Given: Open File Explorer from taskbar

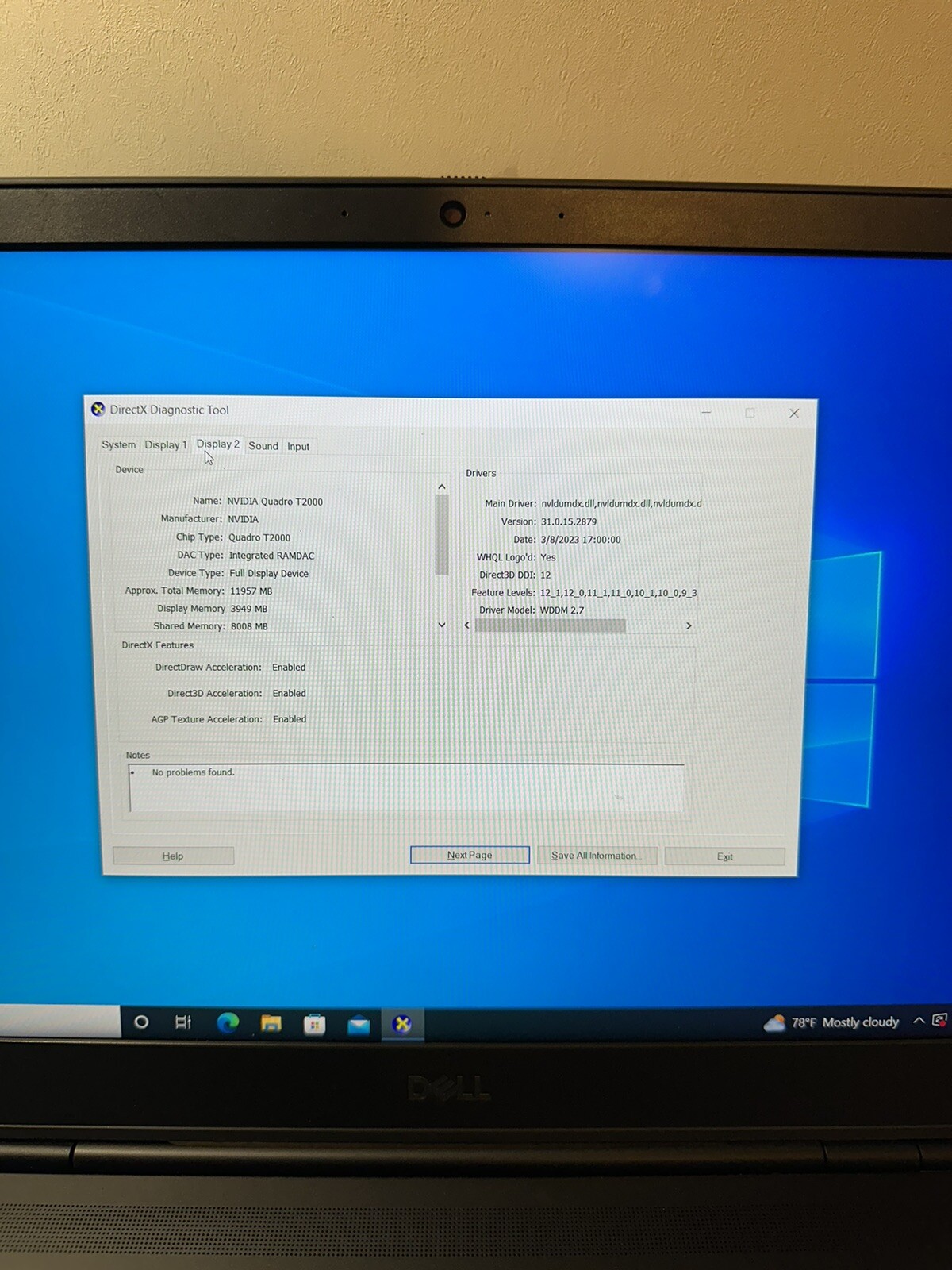Looking at the screenshot, I should [271, 1024].
